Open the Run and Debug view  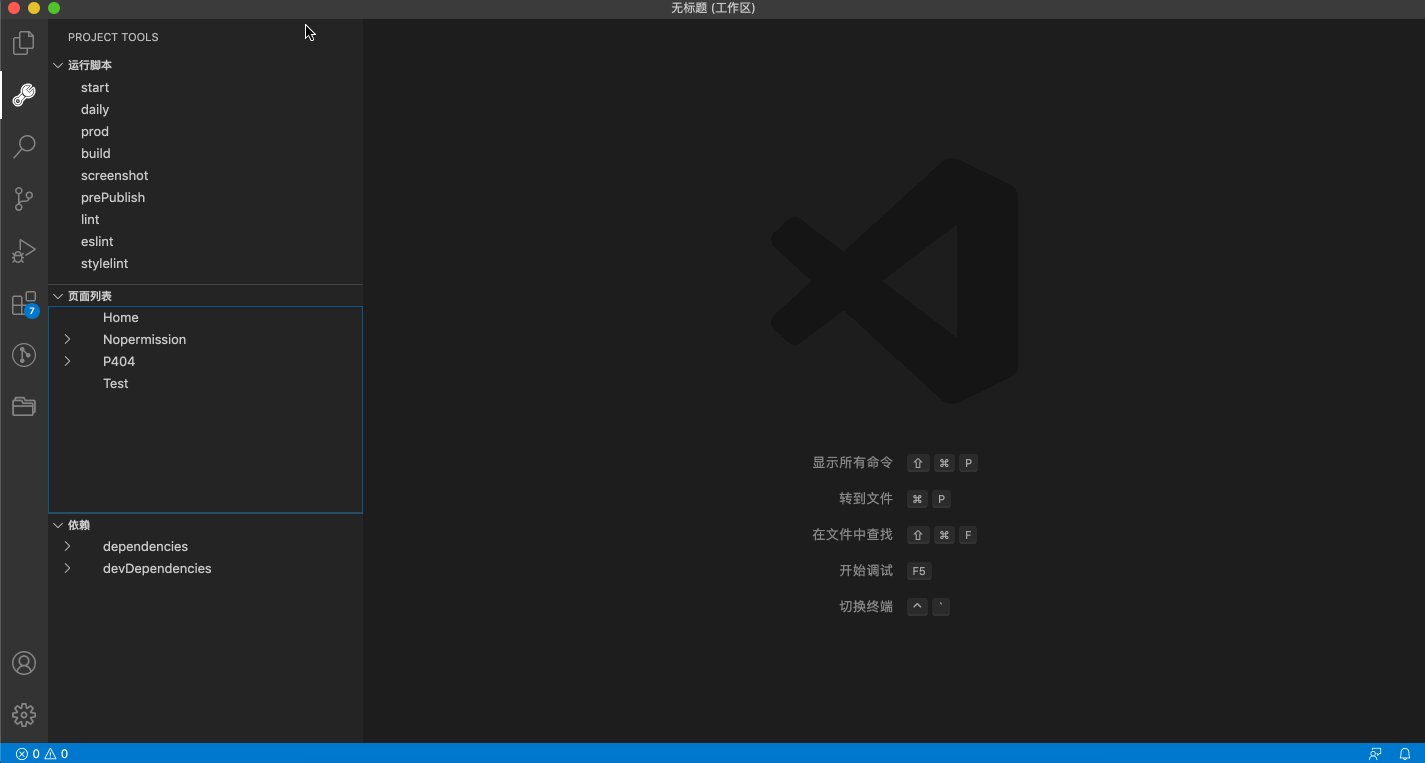tap(24, 251)
